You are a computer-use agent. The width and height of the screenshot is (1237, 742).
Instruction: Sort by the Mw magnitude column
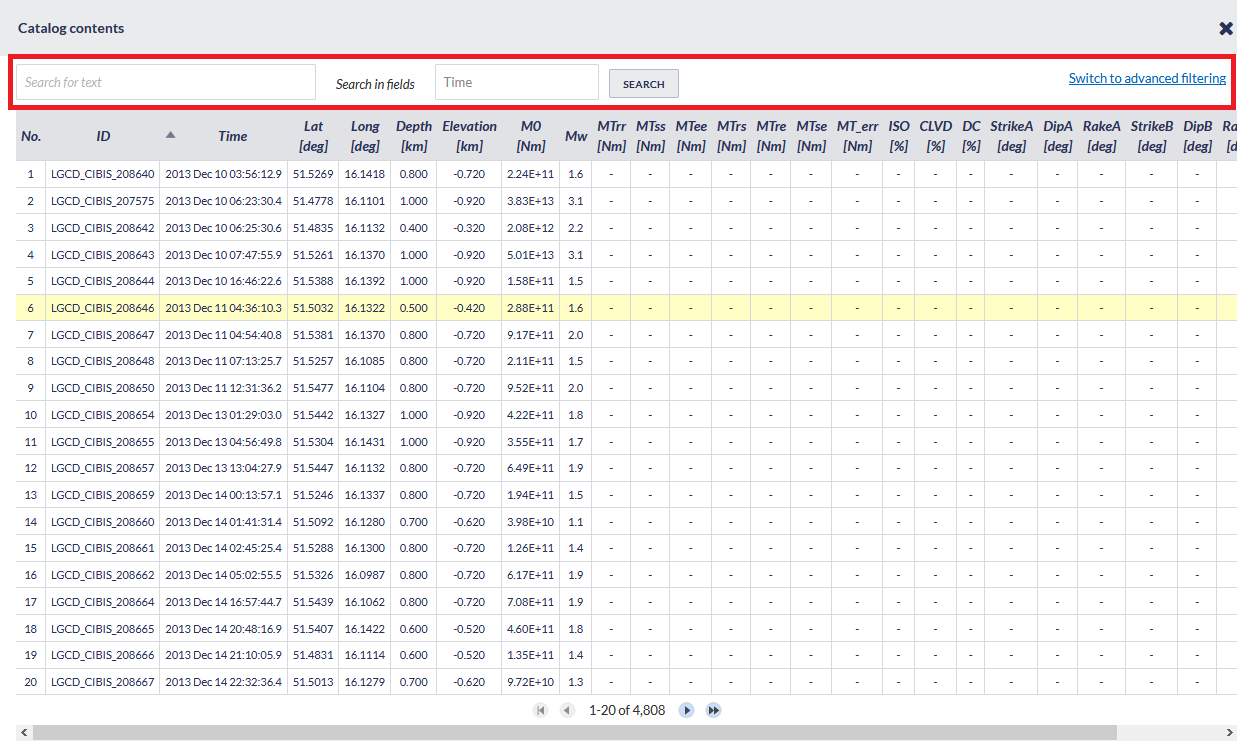[x=576, y=136]
